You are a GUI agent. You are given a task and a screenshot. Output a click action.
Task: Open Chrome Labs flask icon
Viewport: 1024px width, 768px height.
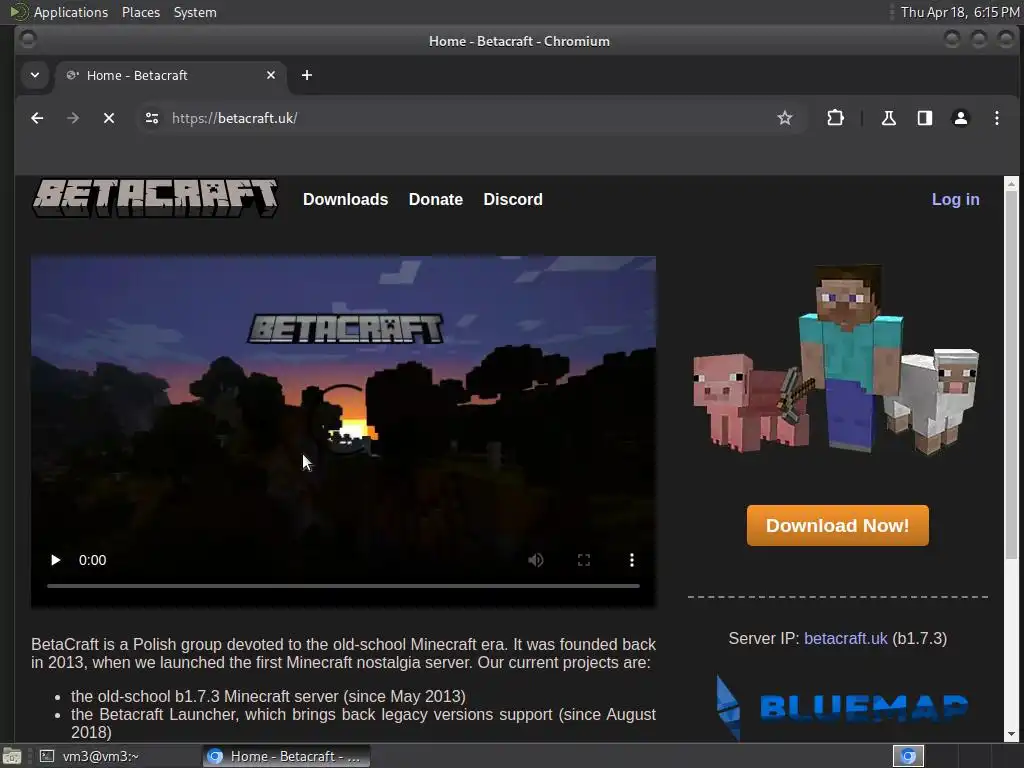click(x=888, y=118)
